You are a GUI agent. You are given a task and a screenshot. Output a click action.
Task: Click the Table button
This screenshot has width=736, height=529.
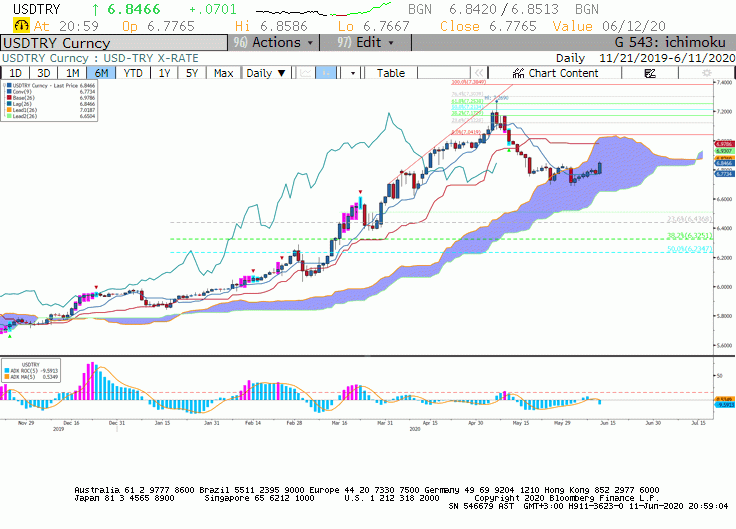[391, 73]
